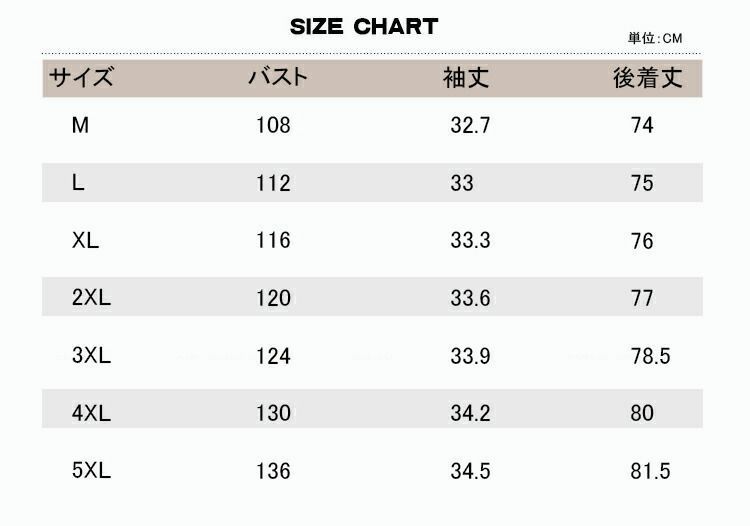Screen dimensions: 750x526
Task: Click sleeve length value 32.7
Action: pyautogui.click(x=470, y=125)
